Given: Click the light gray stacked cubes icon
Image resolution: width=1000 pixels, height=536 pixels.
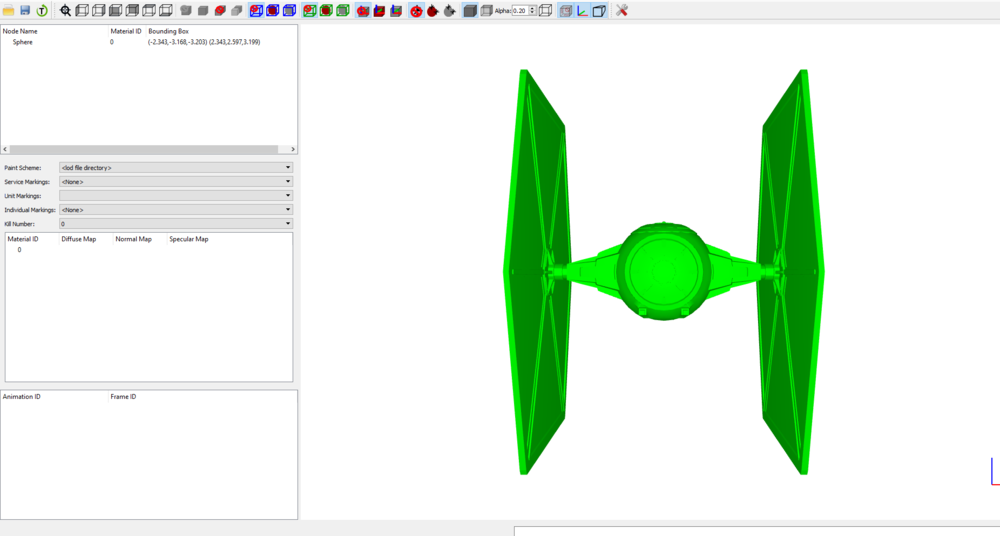Looking at the screenshot, I should 237,10.
